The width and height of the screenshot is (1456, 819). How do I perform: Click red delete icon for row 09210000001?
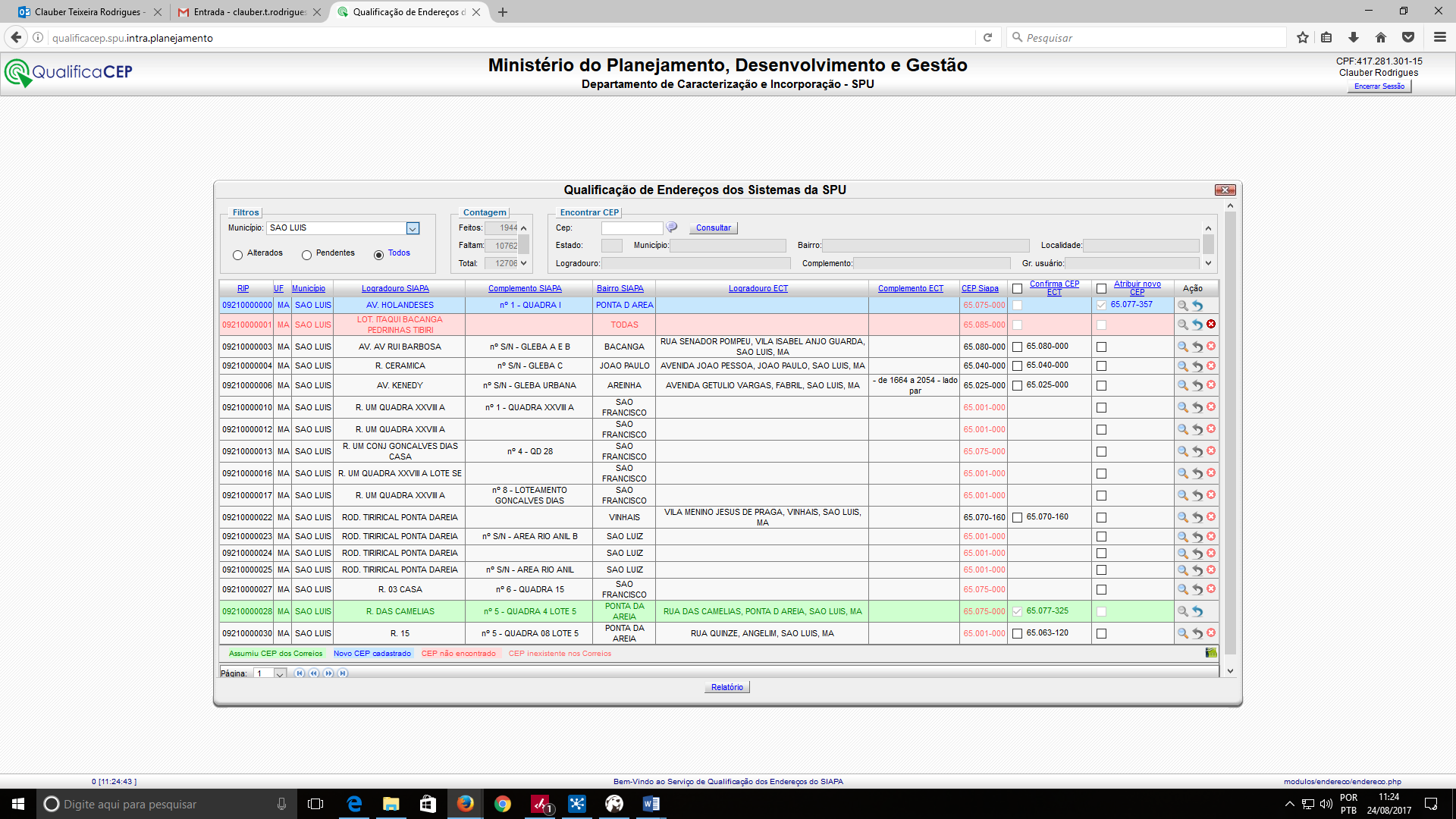pyautogui.click(x=1211, y=325)
